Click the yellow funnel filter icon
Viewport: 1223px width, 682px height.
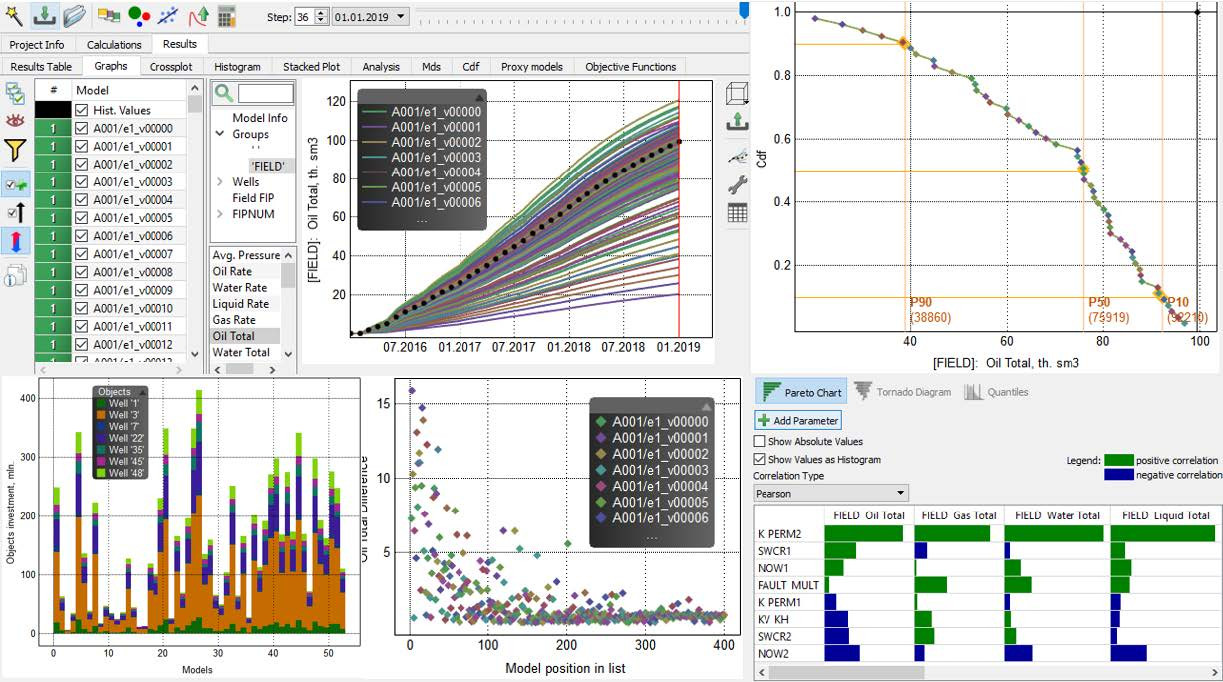15,151
